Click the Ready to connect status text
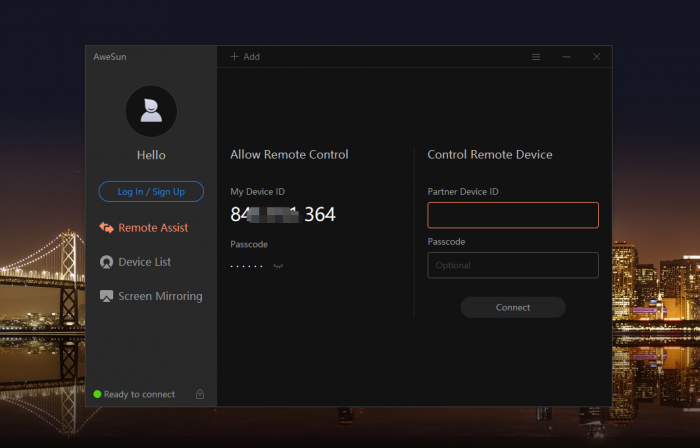The width and height of the screenshot is (700, 448). tap(139, 394)
